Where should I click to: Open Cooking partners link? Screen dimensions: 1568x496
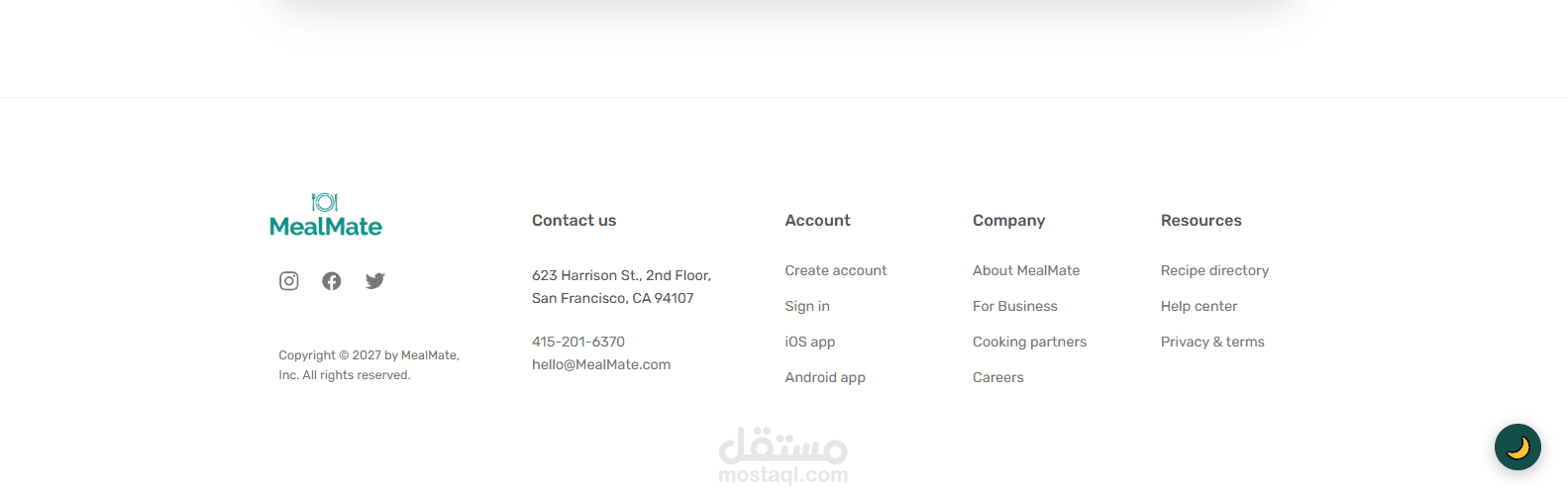(x=1029, y=342)
